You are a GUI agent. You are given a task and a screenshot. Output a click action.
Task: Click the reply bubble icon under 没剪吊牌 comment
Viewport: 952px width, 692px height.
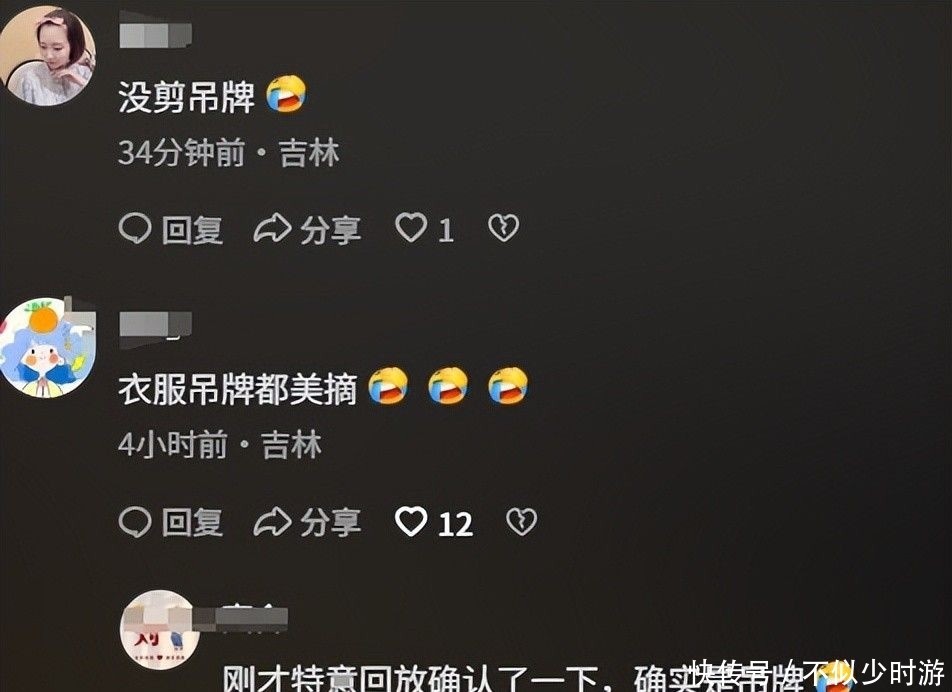coord(135,229)
